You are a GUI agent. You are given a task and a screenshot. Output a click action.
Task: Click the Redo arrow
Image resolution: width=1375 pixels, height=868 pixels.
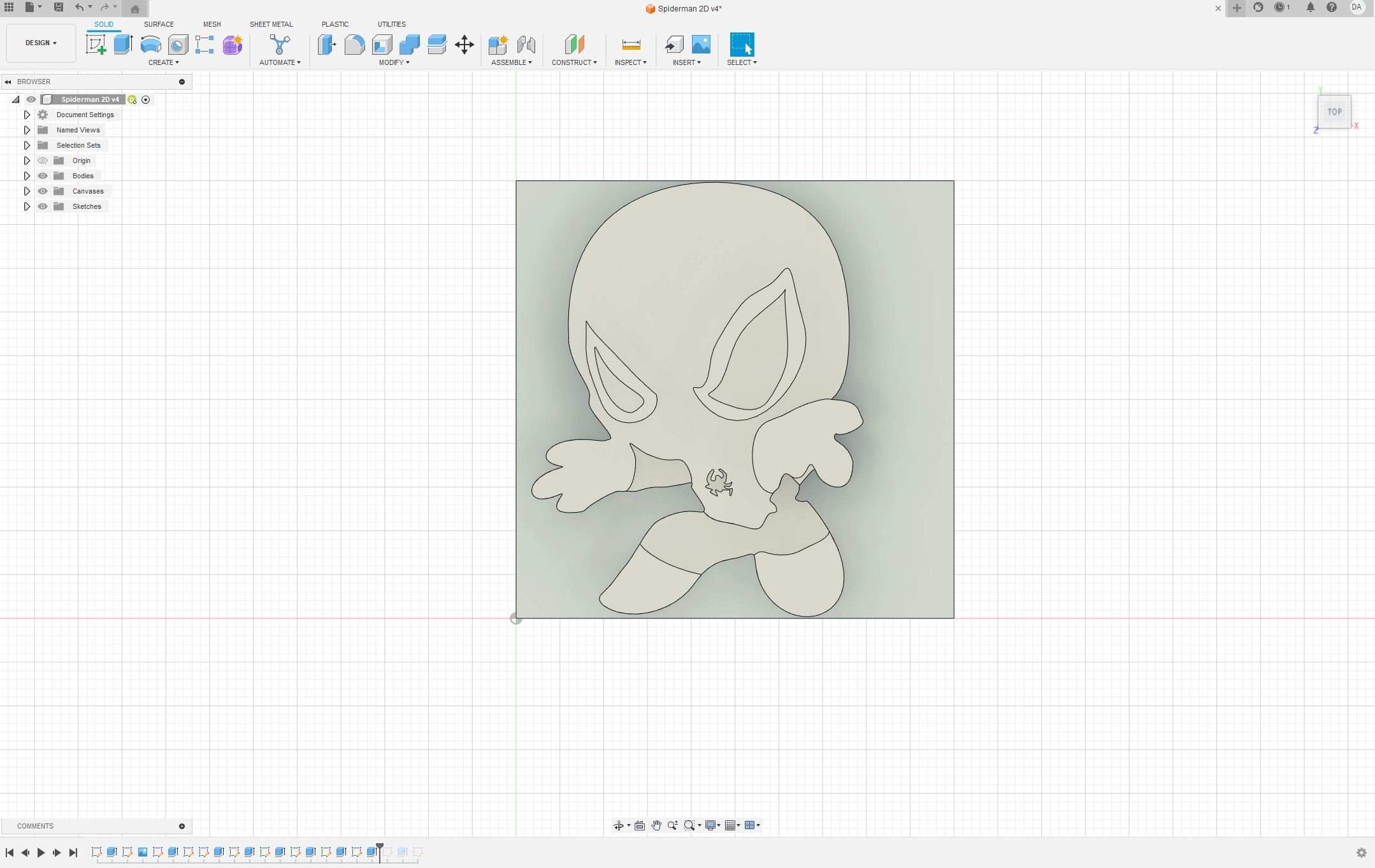coord(104,7)
